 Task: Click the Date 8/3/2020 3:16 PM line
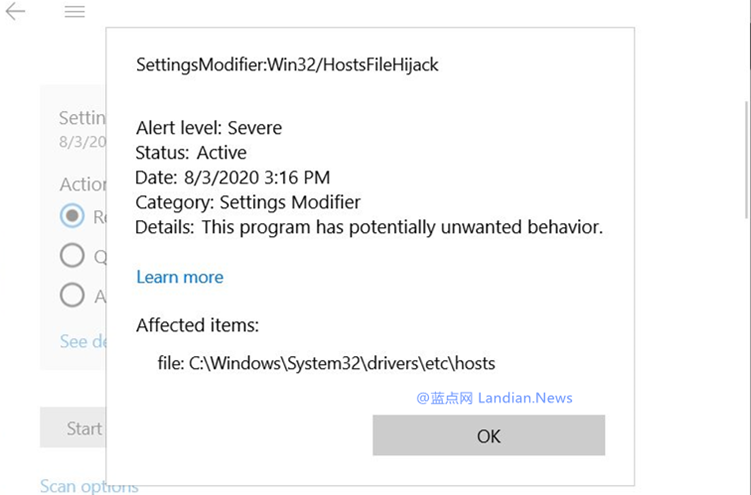232,178
